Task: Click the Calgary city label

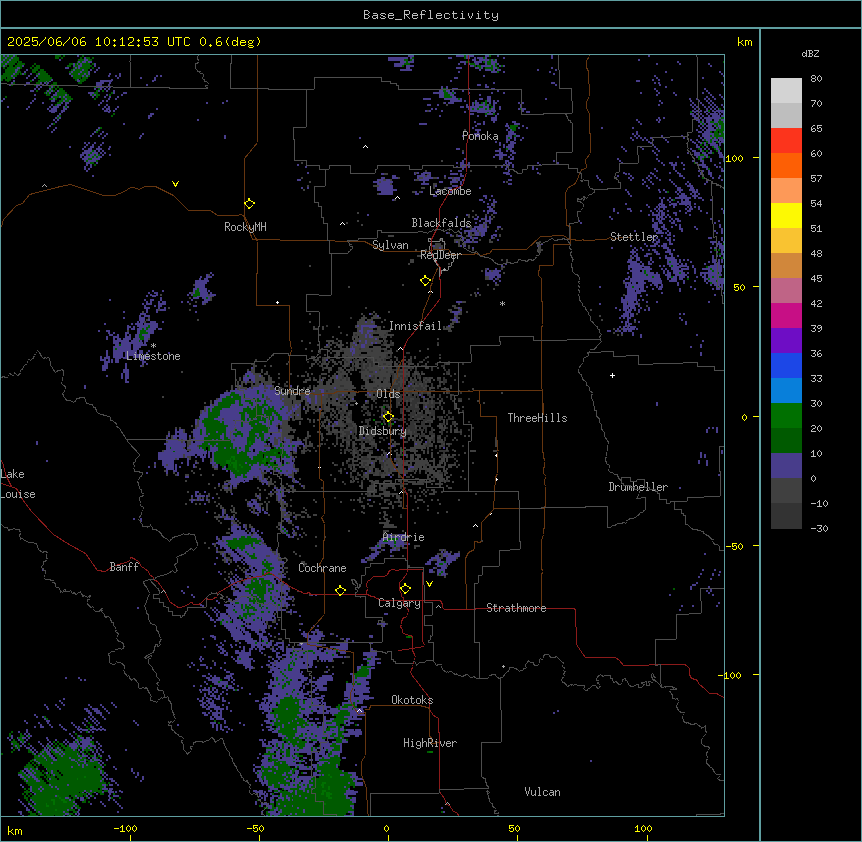Action: coord(399,603)
